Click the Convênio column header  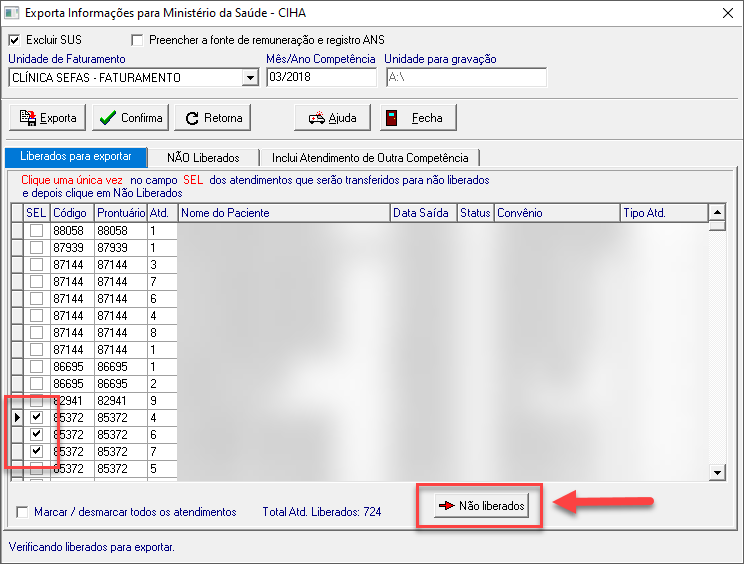[x=557, y=213]
